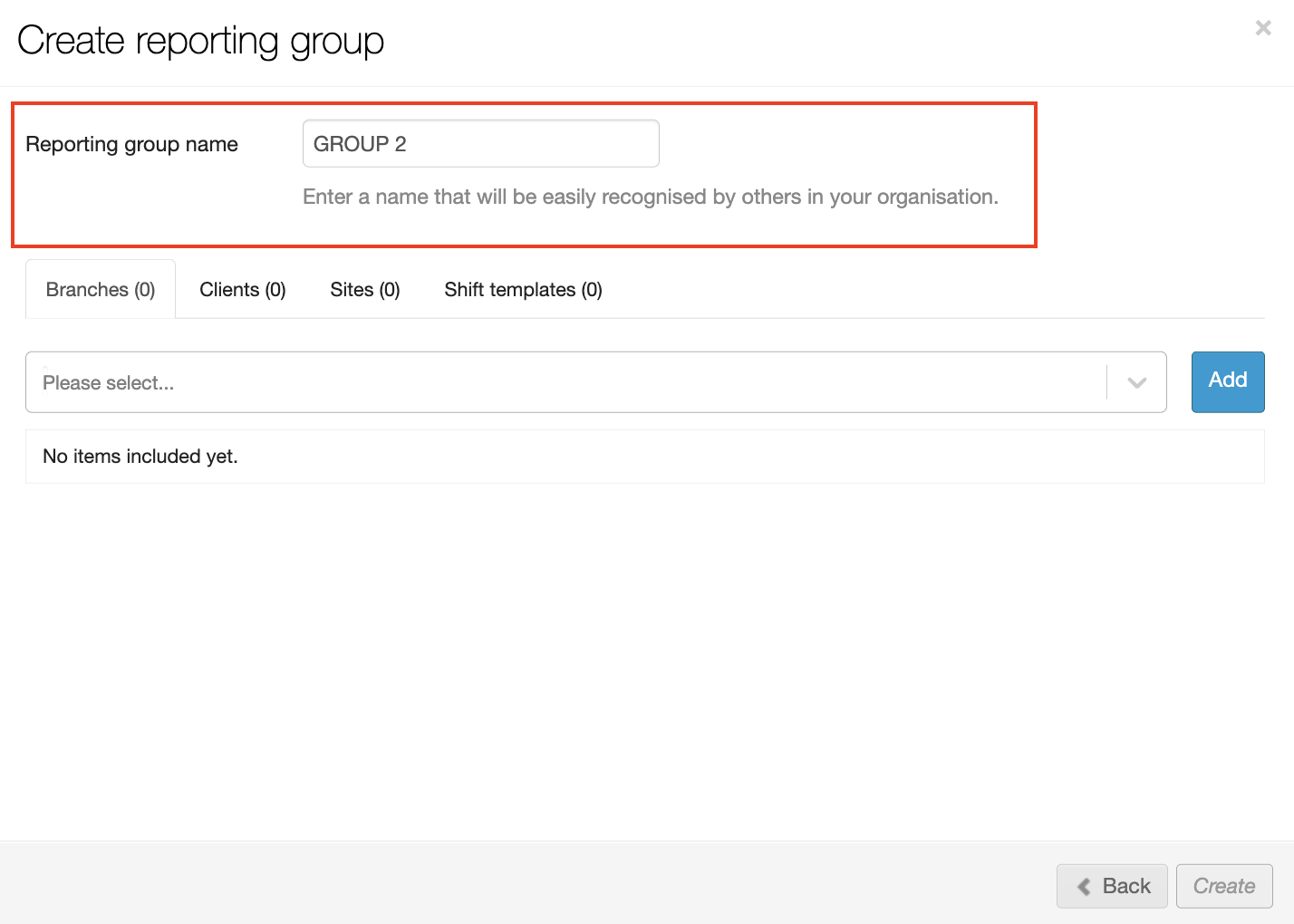1294x924 pixels.
Task: Click the dropdown's down-chevron arrow icon
Action: click(x=1136, y=383)
